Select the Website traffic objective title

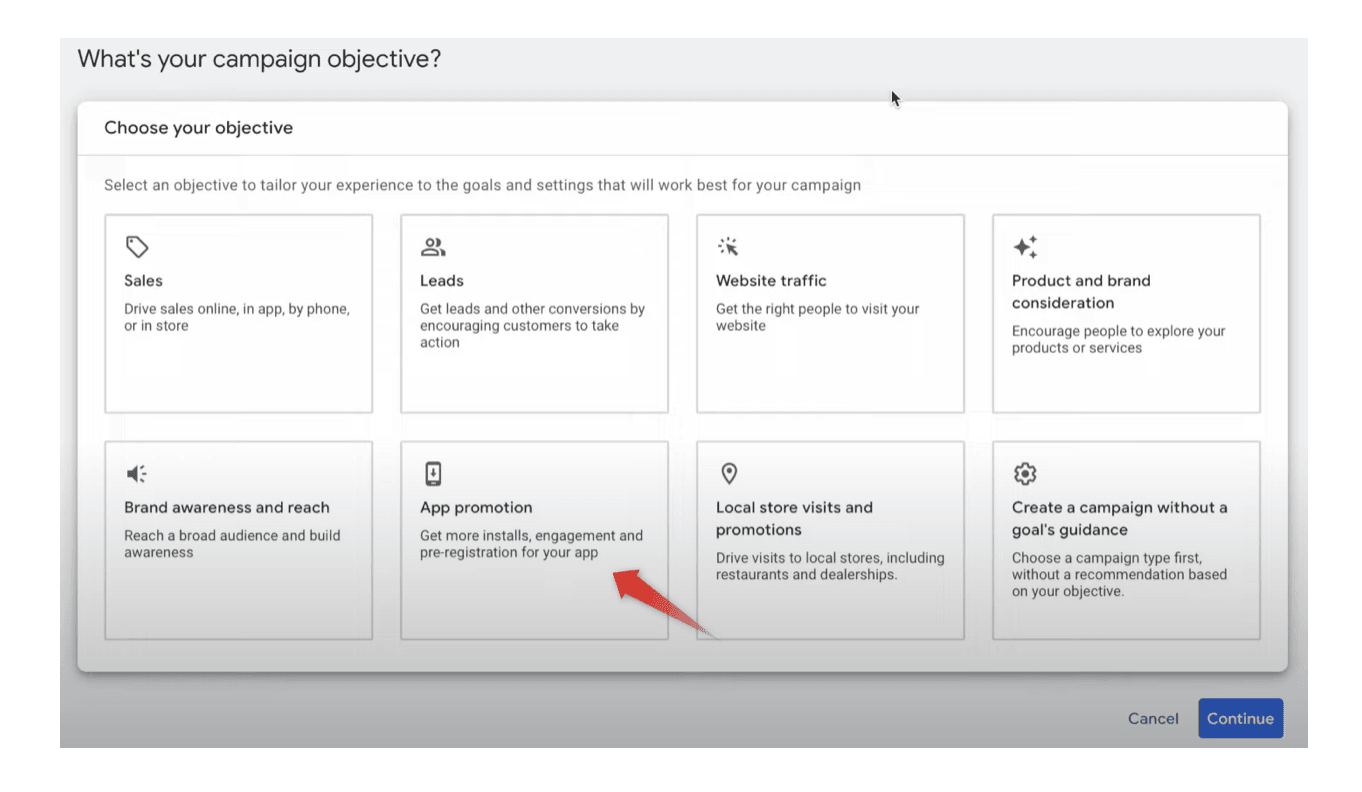(771, 281)
